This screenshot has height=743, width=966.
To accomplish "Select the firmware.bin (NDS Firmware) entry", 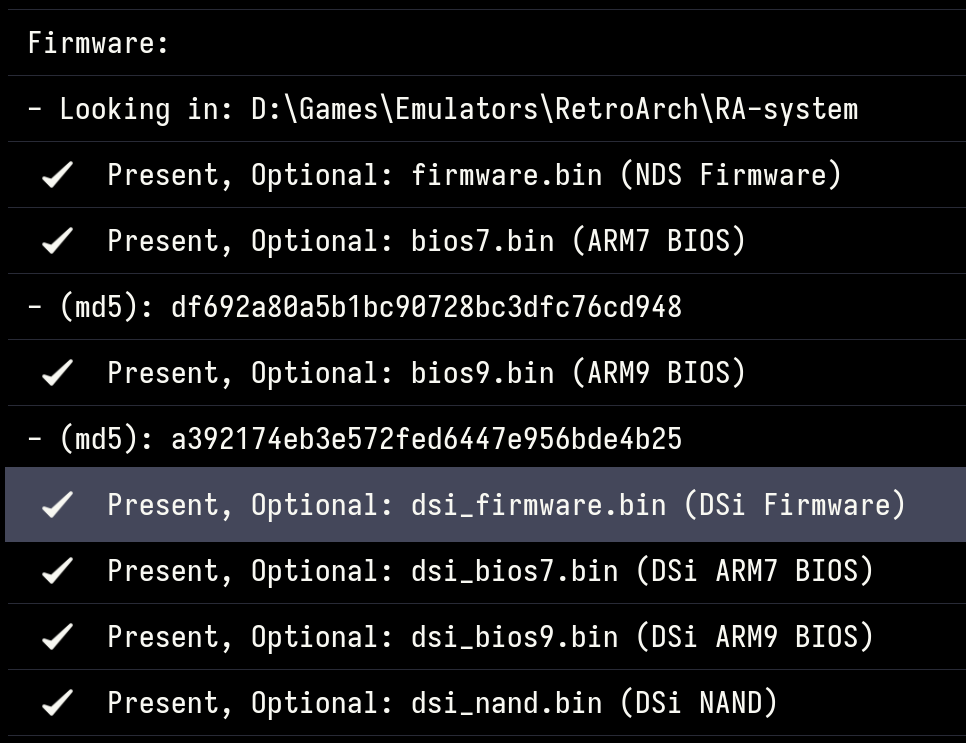I will [x=487, y=175].
